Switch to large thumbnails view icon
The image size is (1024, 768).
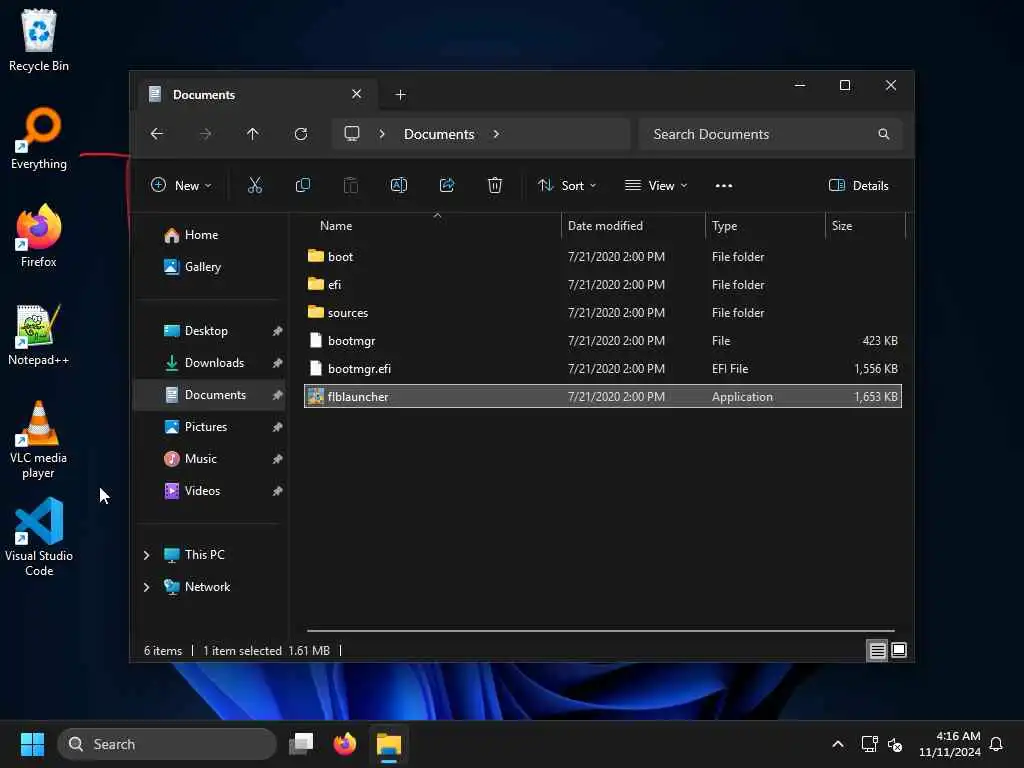coord(899,650)
